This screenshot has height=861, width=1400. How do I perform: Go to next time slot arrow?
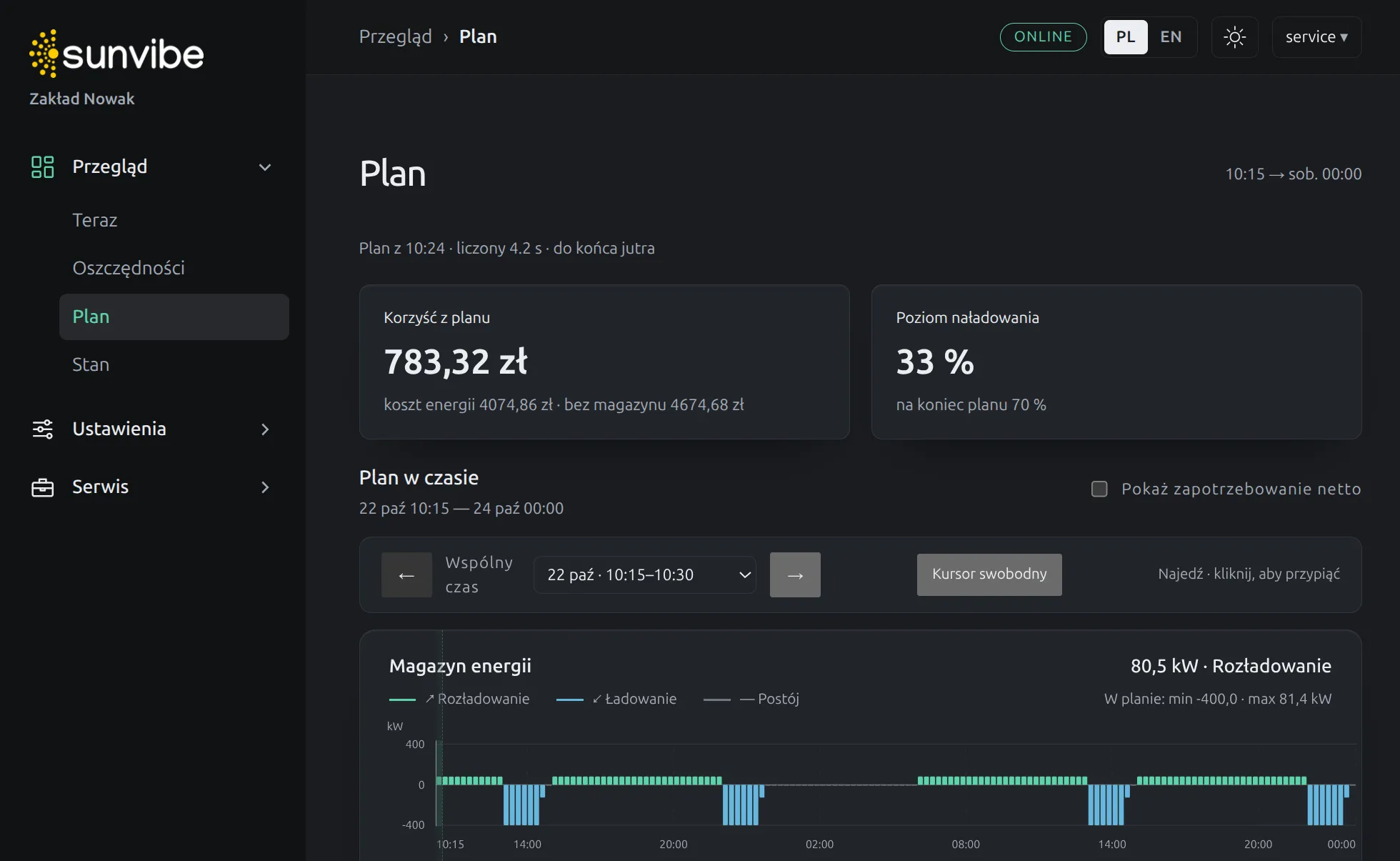[x=795, y=575]
